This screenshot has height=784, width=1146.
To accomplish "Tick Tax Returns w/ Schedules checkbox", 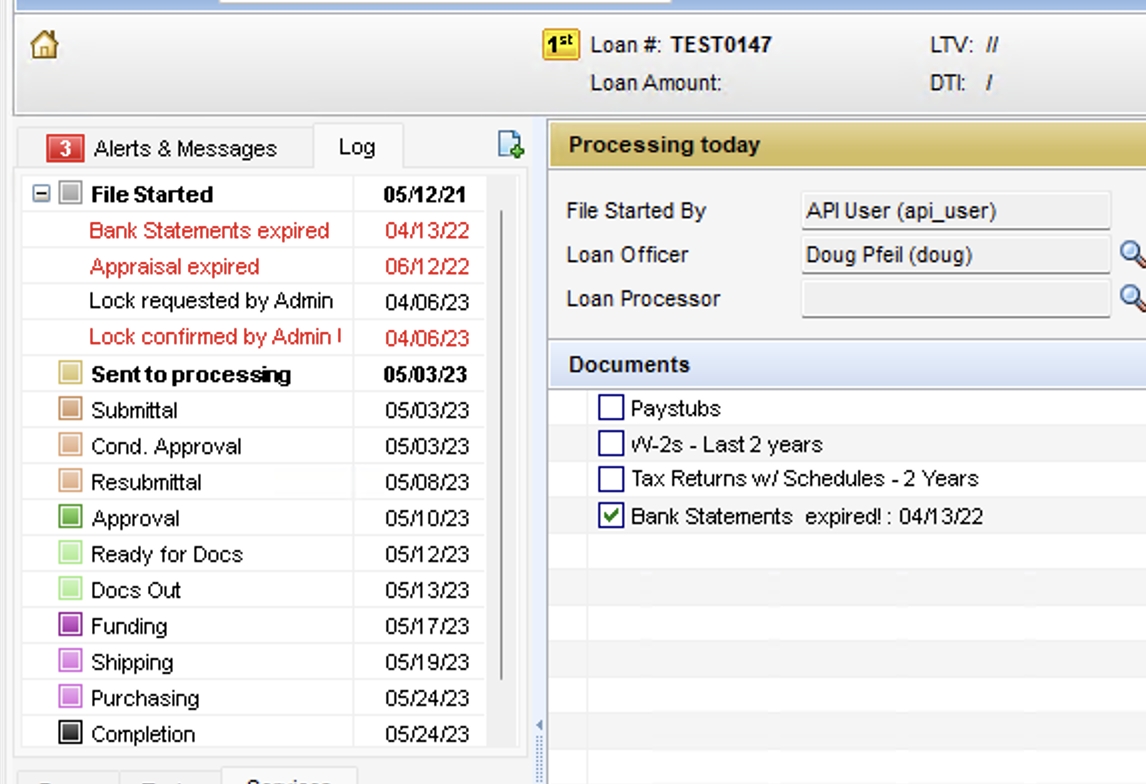I will [x=610, y=479].
